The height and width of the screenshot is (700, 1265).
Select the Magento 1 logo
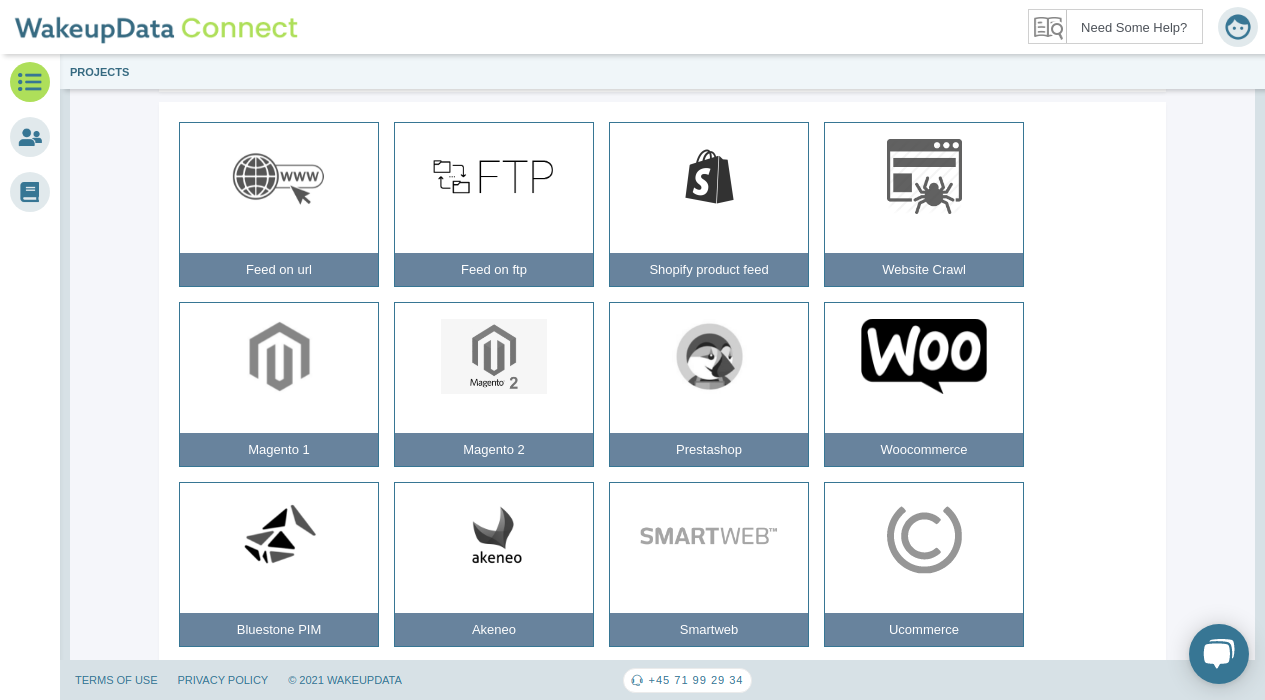point(279,356)
